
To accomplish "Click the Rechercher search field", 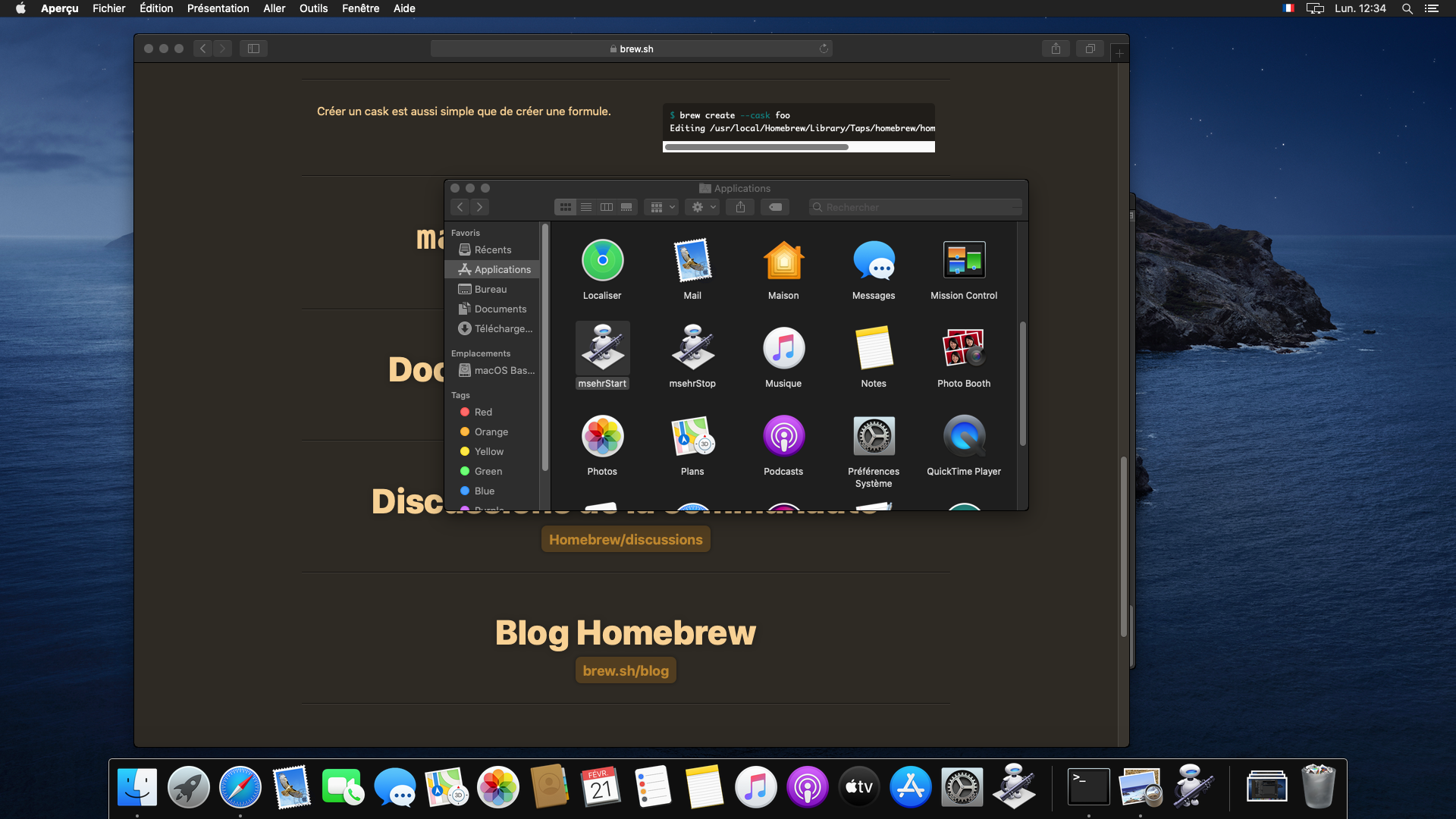I will [x=915, y=207].
